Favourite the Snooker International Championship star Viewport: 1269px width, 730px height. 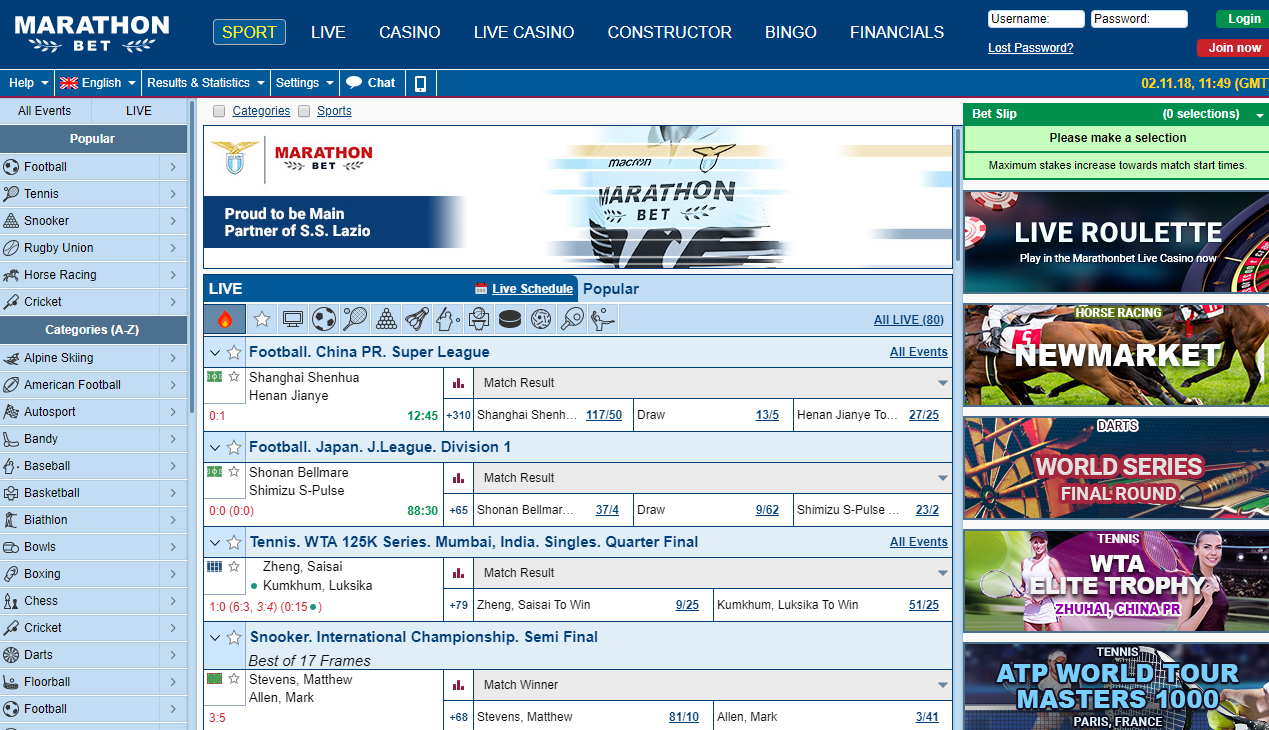click(x=234, y=637)
